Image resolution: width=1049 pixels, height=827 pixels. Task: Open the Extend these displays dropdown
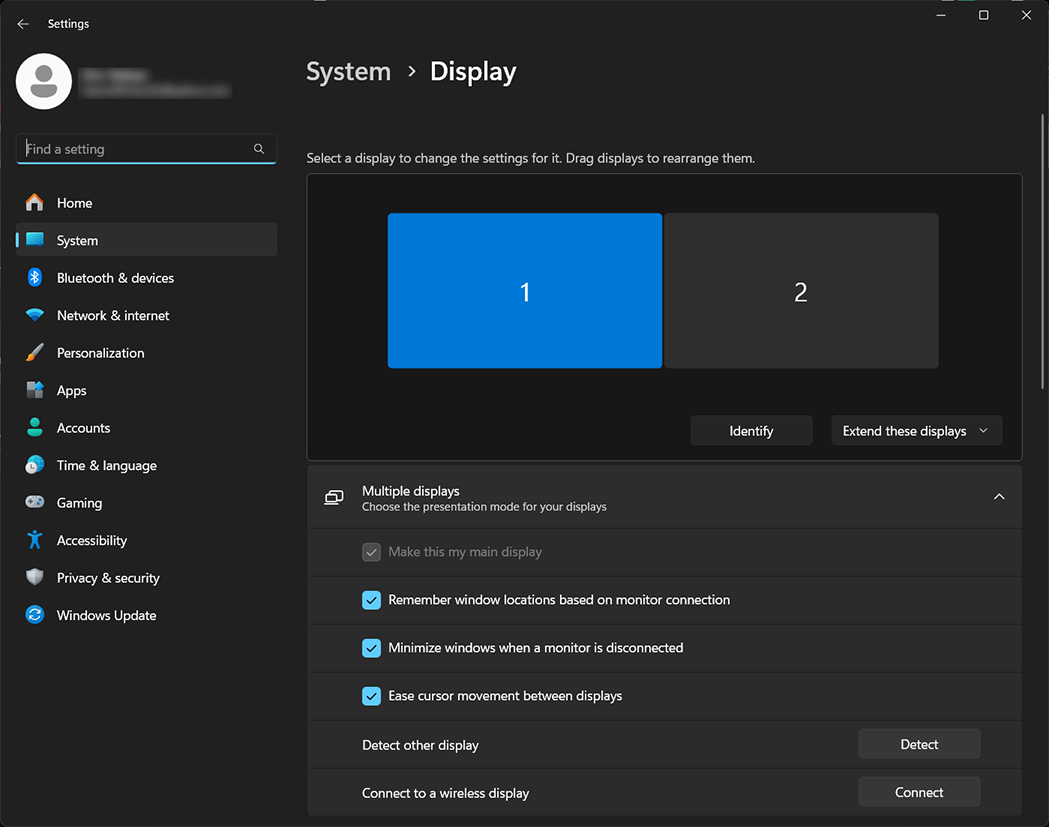pos(916,431)
